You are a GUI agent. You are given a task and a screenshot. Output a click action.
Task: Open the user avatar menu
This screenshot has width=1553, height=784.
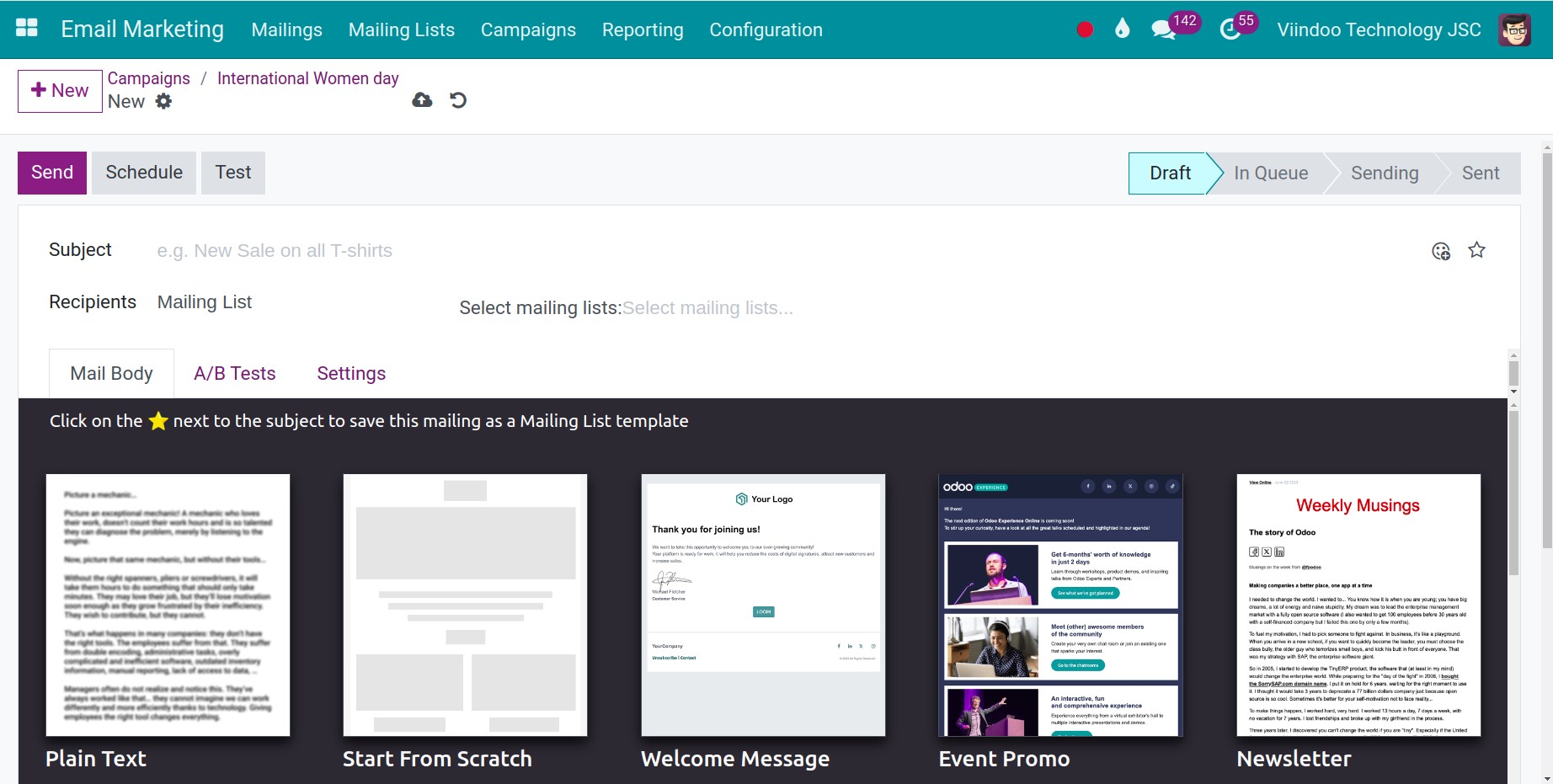point(1514,29)
